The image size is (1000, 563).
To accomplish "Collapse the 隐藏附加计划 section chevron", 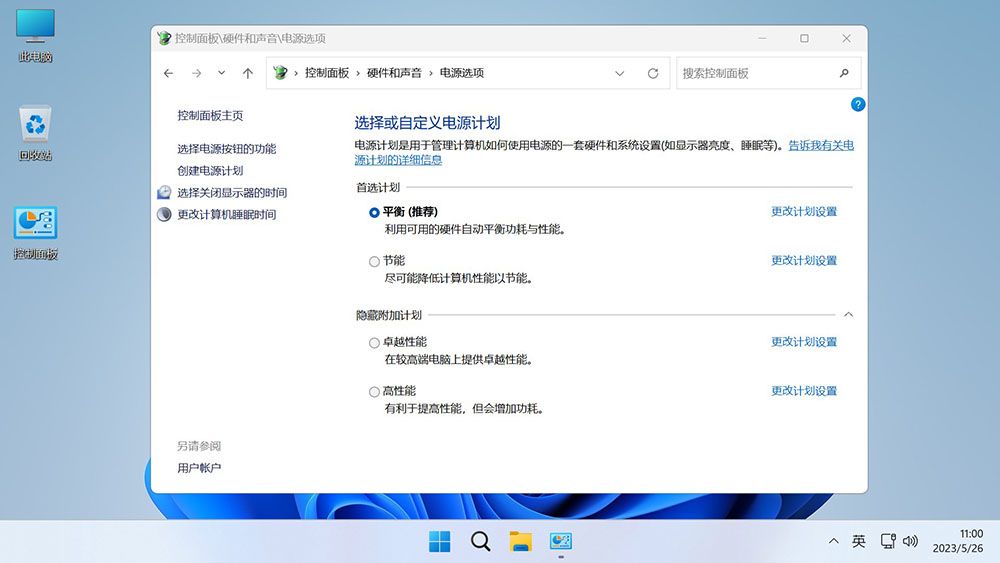I will [848, 314].
